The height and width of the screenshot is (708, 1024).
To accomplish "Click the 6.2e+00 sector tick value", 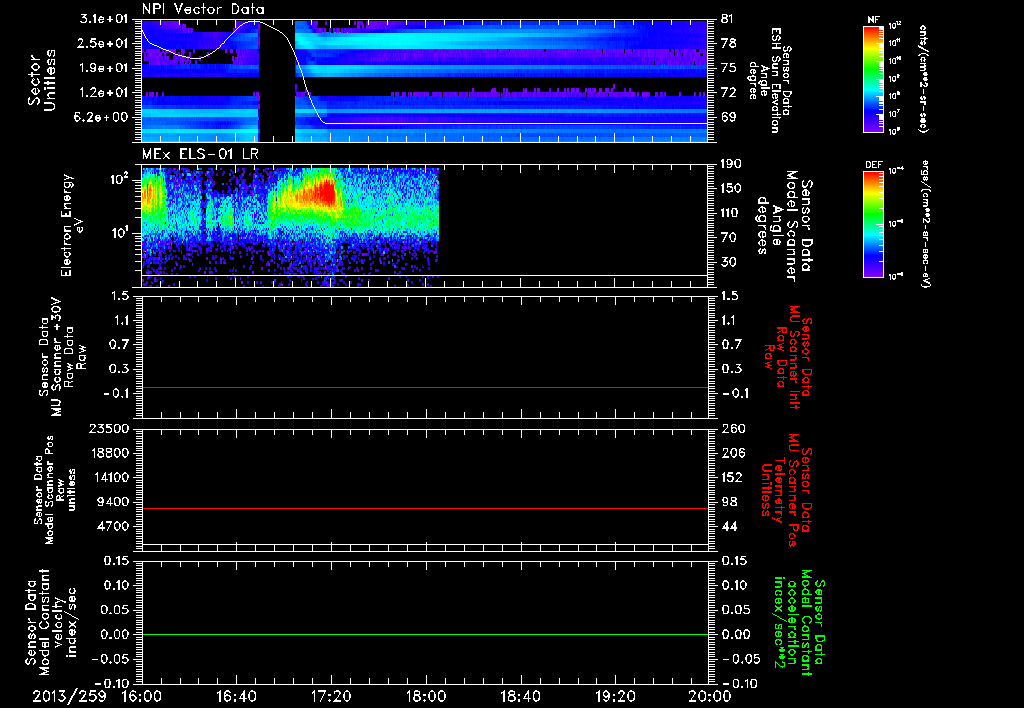I will [x=103, y=117].
